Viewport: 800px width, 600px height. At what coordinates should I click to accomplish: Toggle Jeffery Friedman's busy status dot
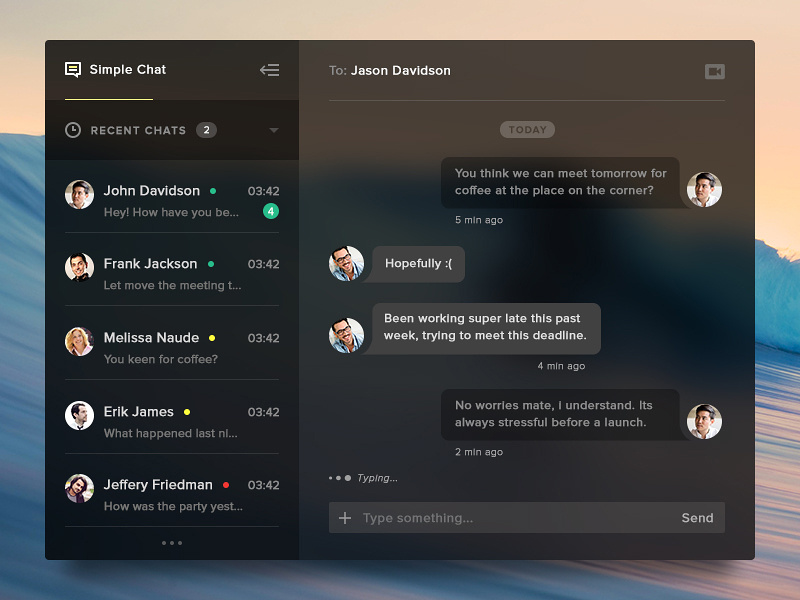[x=226, y=485]
